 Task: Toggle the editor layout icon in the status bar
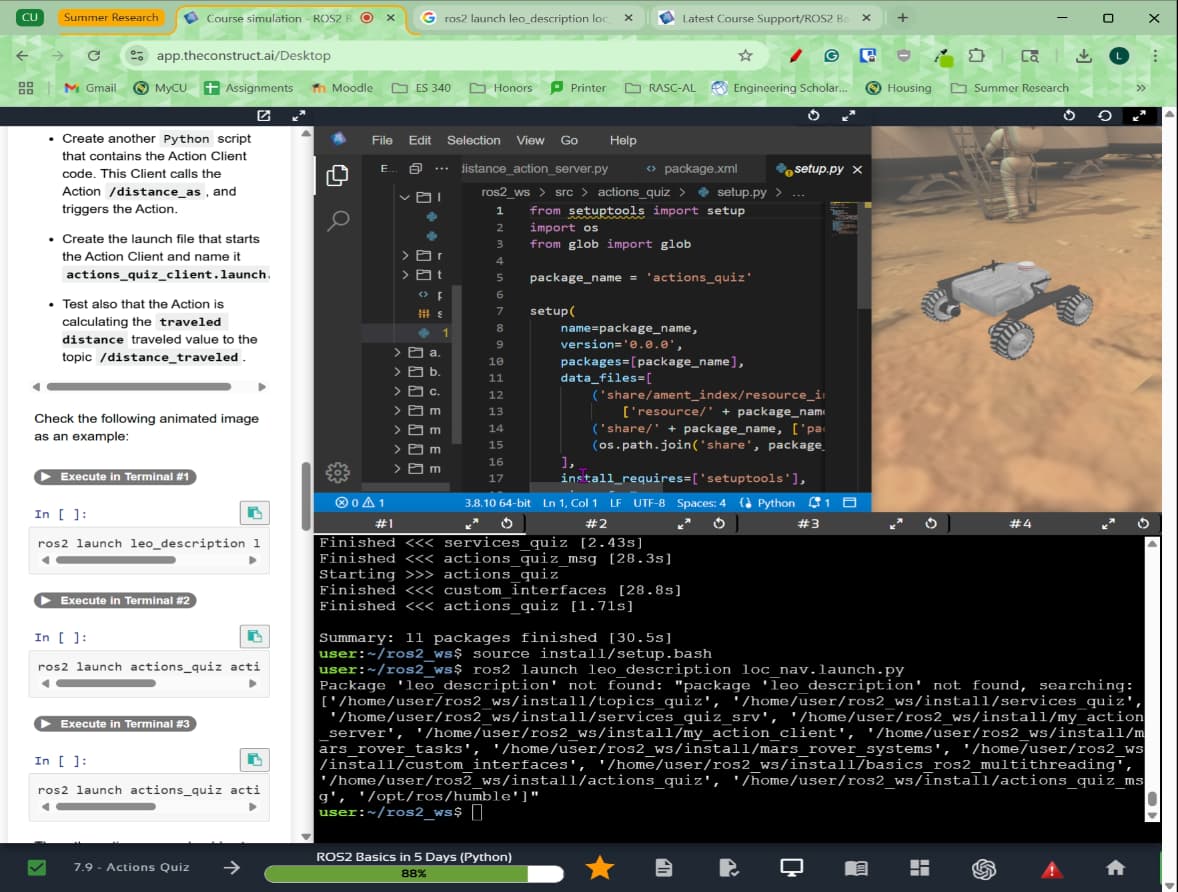pos(850,502)
